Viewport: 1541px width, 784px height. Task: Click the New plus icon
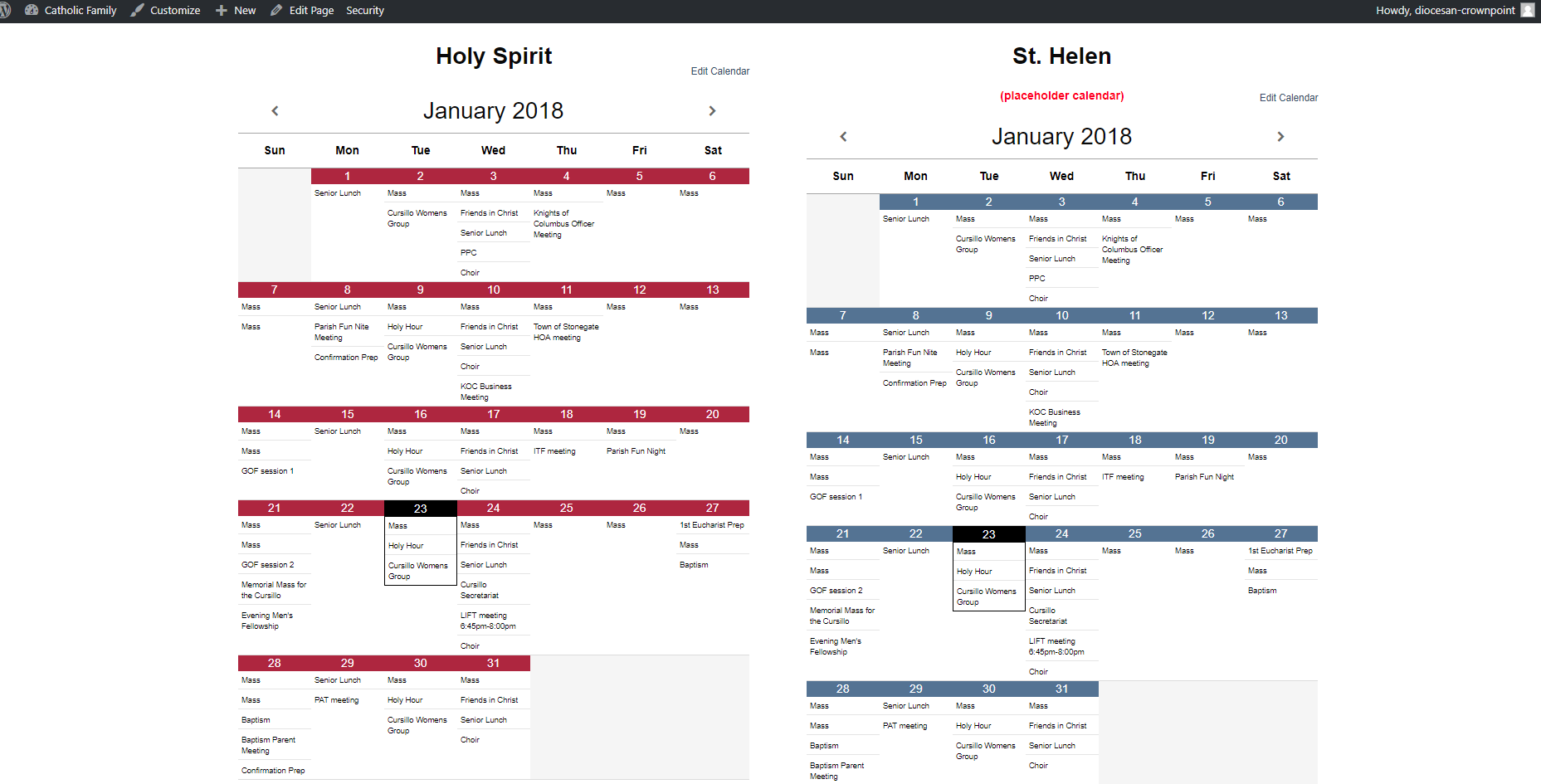tap(222, 11)
